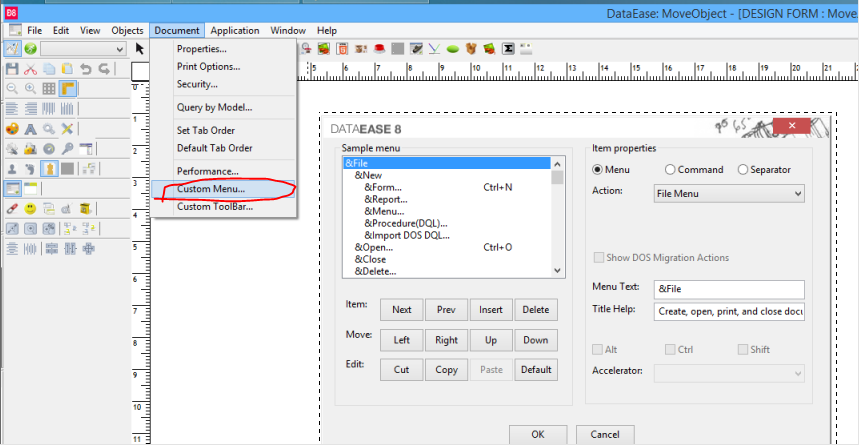Click the Default edit button
The width and height of the screenshot is (859, 446).
coord(536,370)
